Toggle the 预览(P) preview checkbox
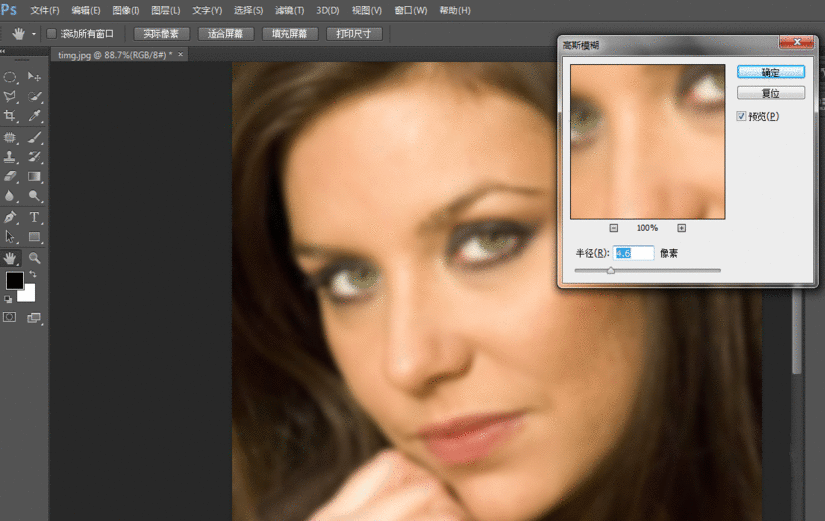This screenshot has width=825, height=521. pyautogui.click(x=741, y=117)
